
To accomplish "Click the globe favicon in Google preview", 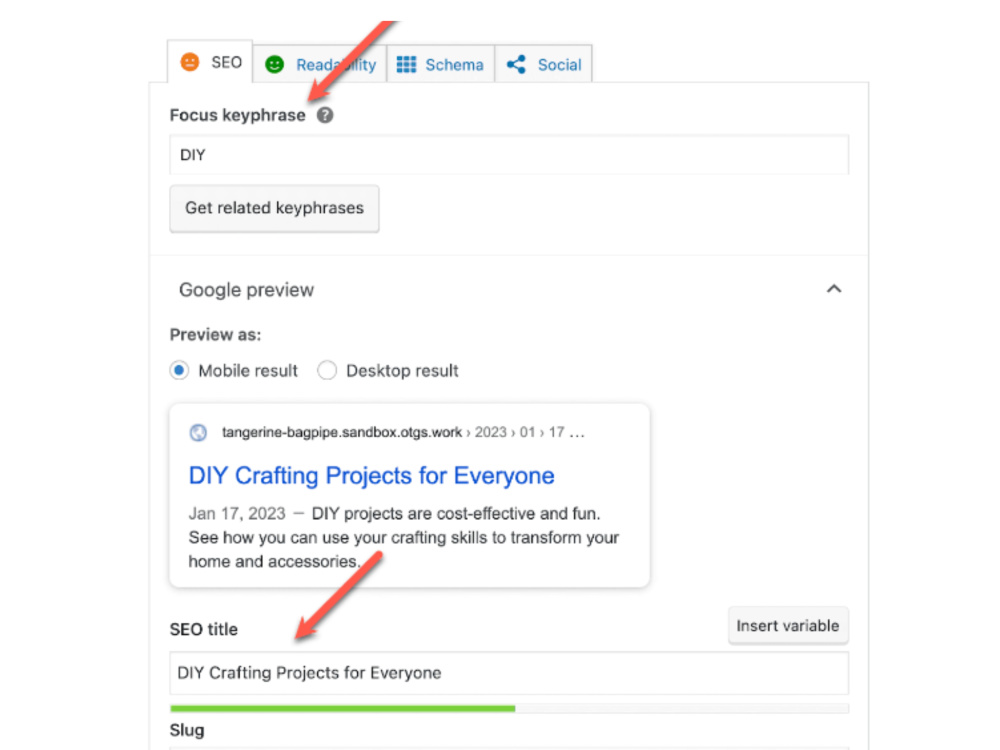I will click(x=198, y=432).
